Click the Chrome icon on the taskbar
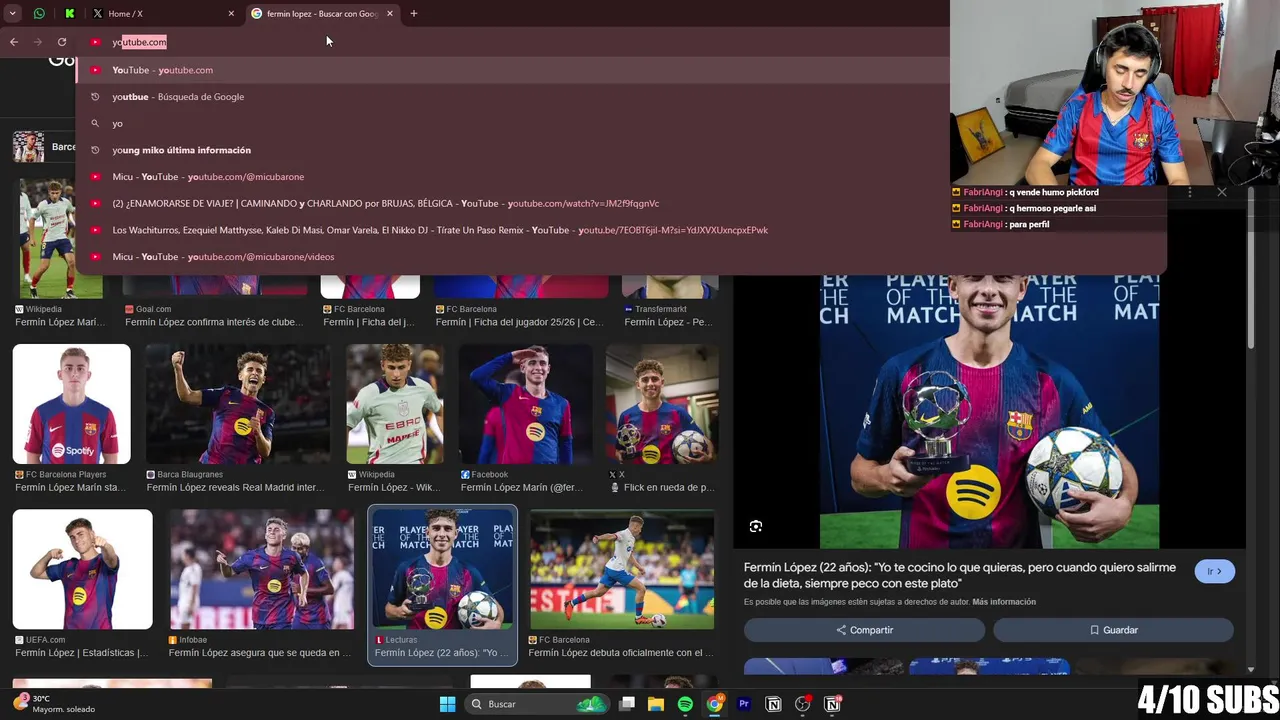Viewport: 1280px width, 720px height. coord(715,704)
